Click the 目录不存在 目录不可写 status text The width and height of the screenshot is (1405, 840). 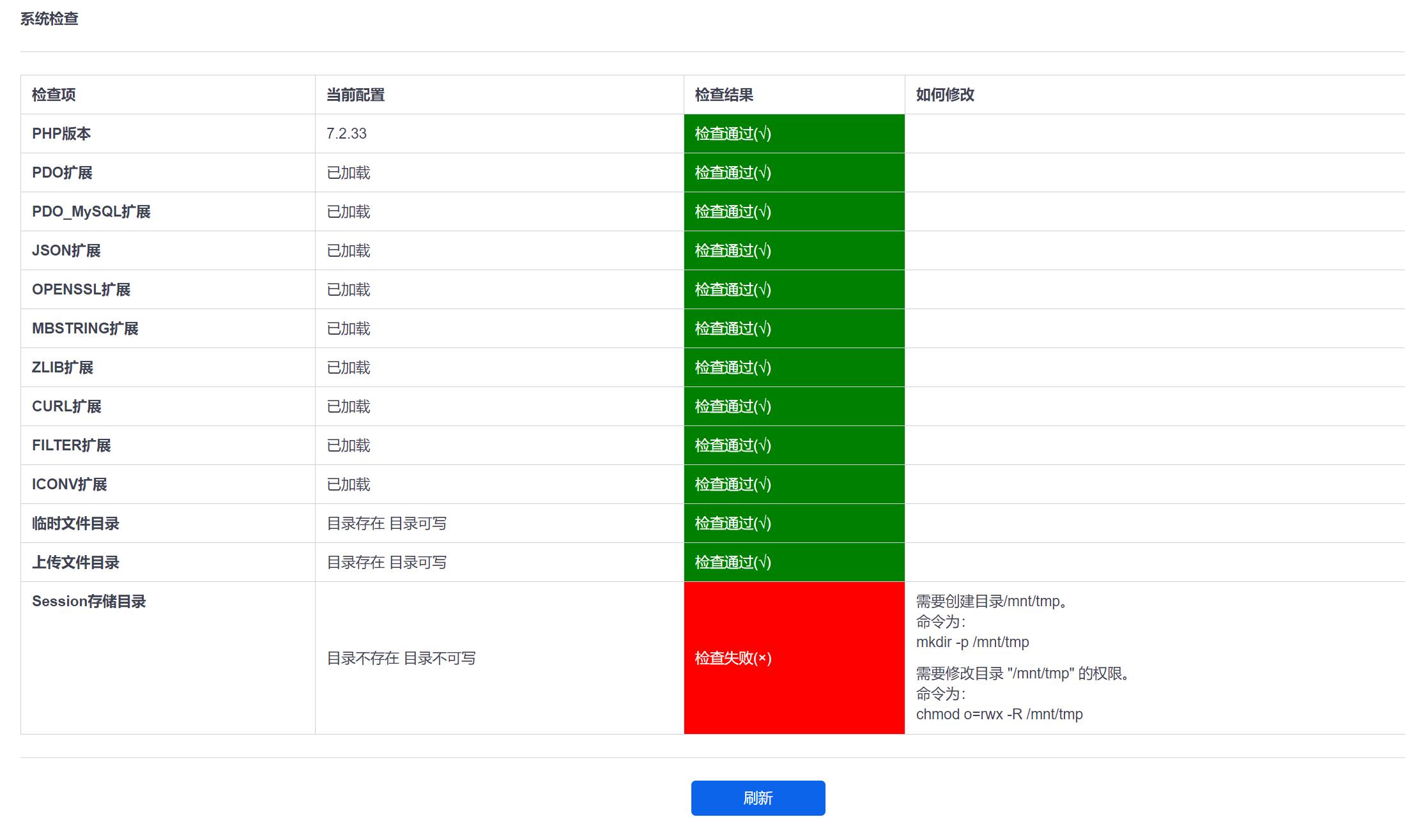coord(401,658)
